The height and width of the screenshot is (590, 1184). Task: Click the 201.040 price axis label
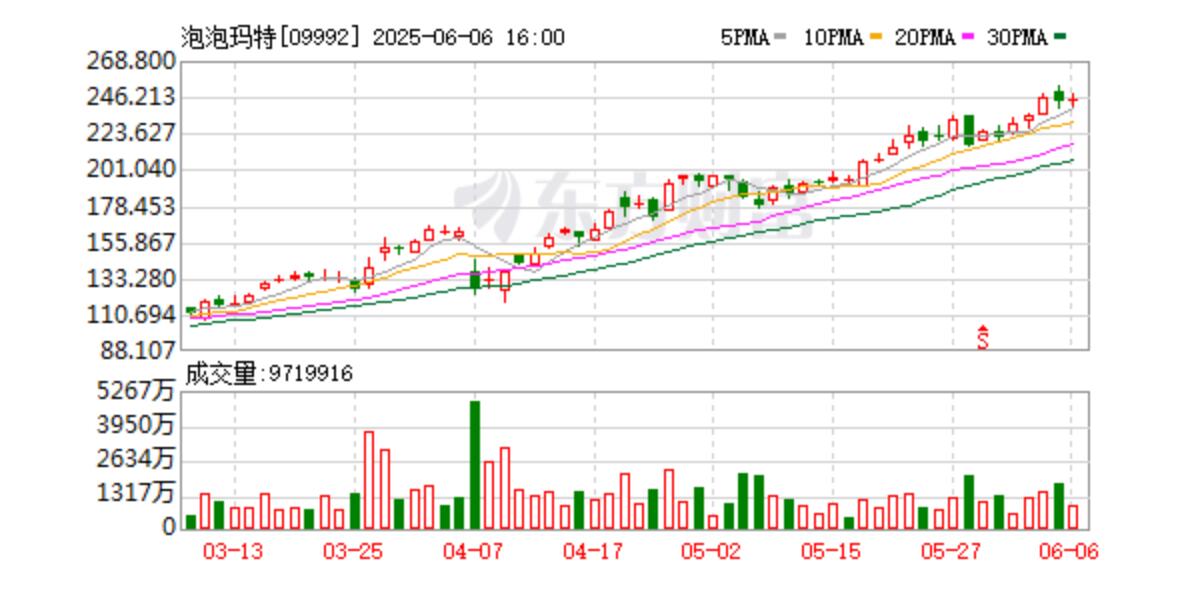click(132, 169)
